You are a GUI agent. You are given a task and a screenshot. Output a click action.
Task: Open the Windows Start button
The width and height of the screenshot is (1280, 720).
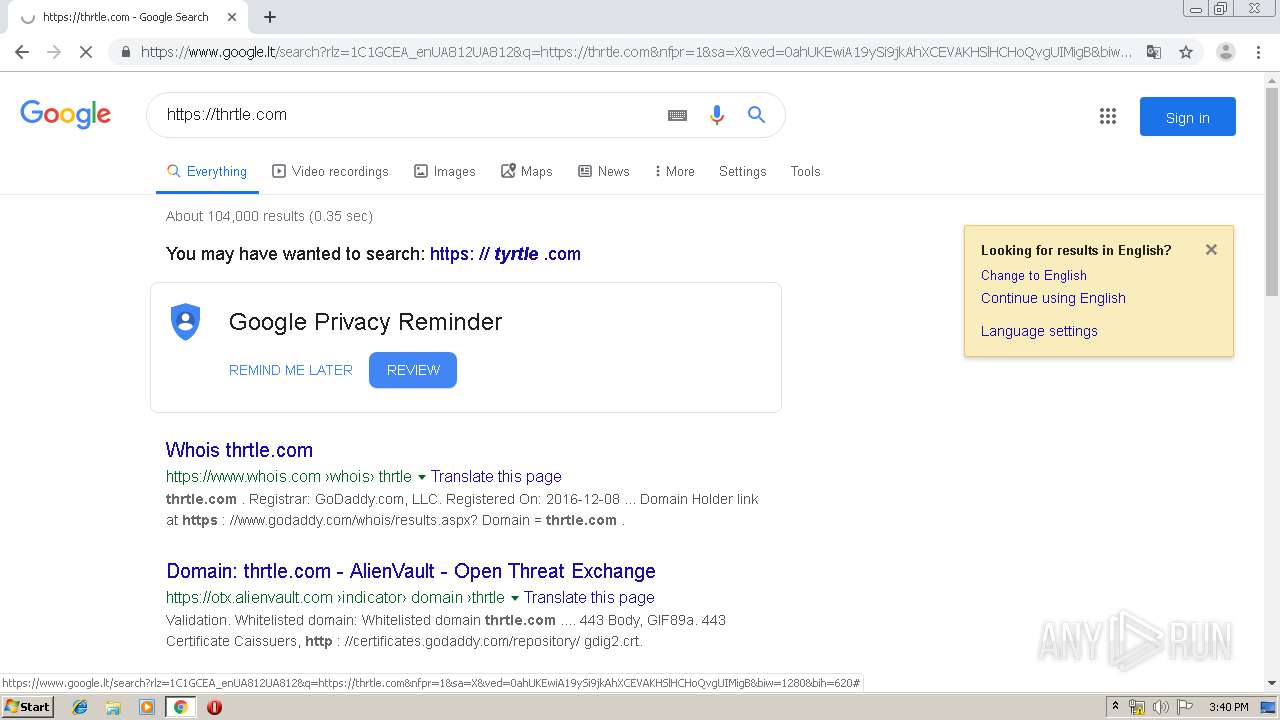[x=28, y=707]
